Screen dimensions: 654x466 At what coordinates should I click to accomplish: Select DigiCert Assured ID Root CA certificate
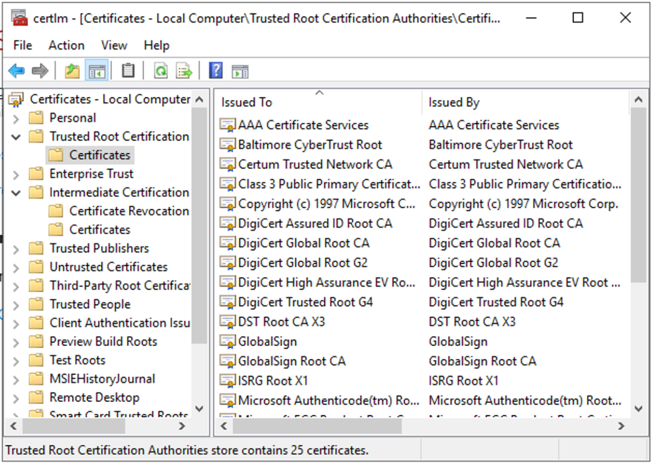315,223
